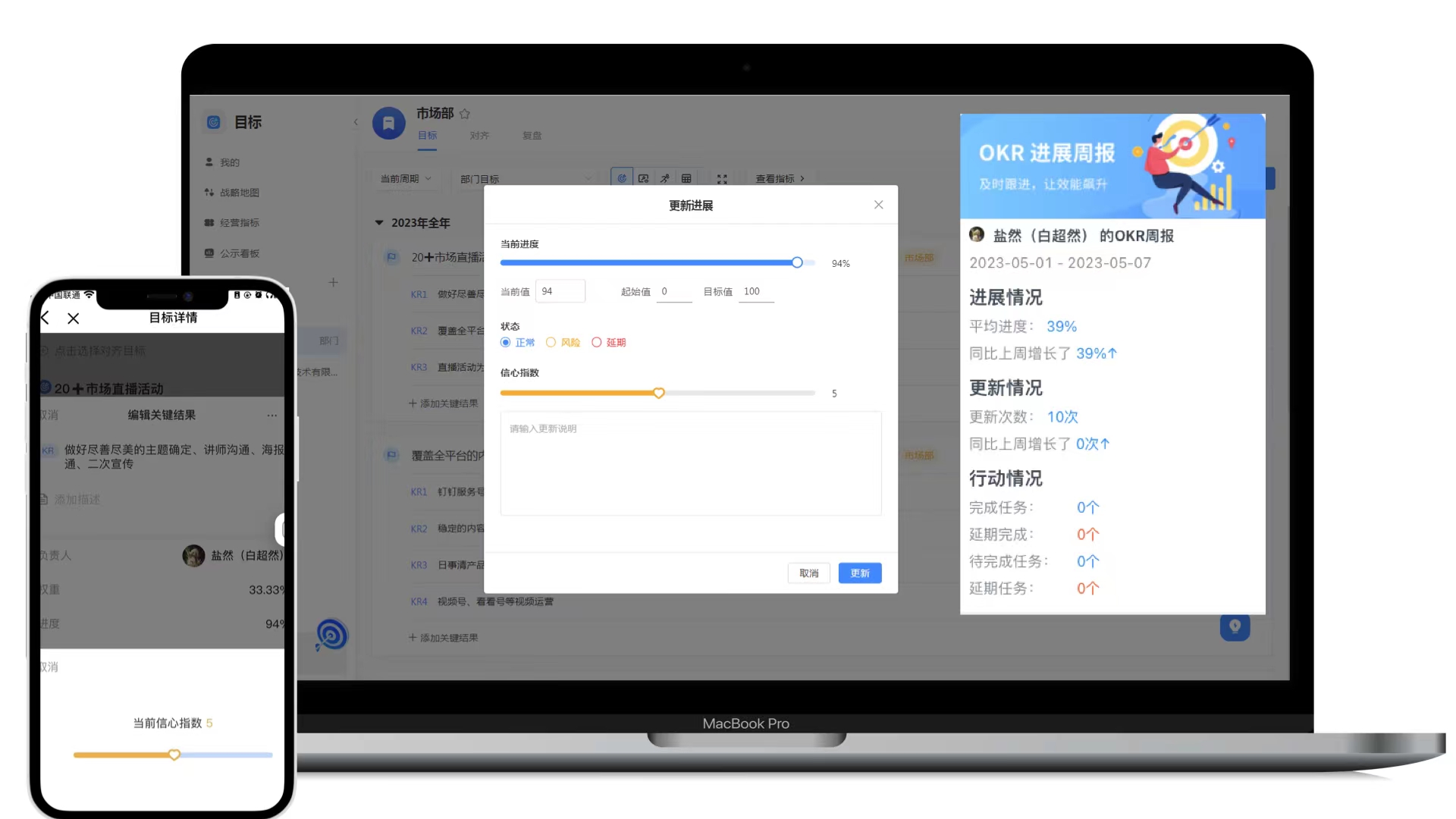Click the 更新 update confirm button
The height and width of the screenshot is (819, 1456).
tap(859, 572)
